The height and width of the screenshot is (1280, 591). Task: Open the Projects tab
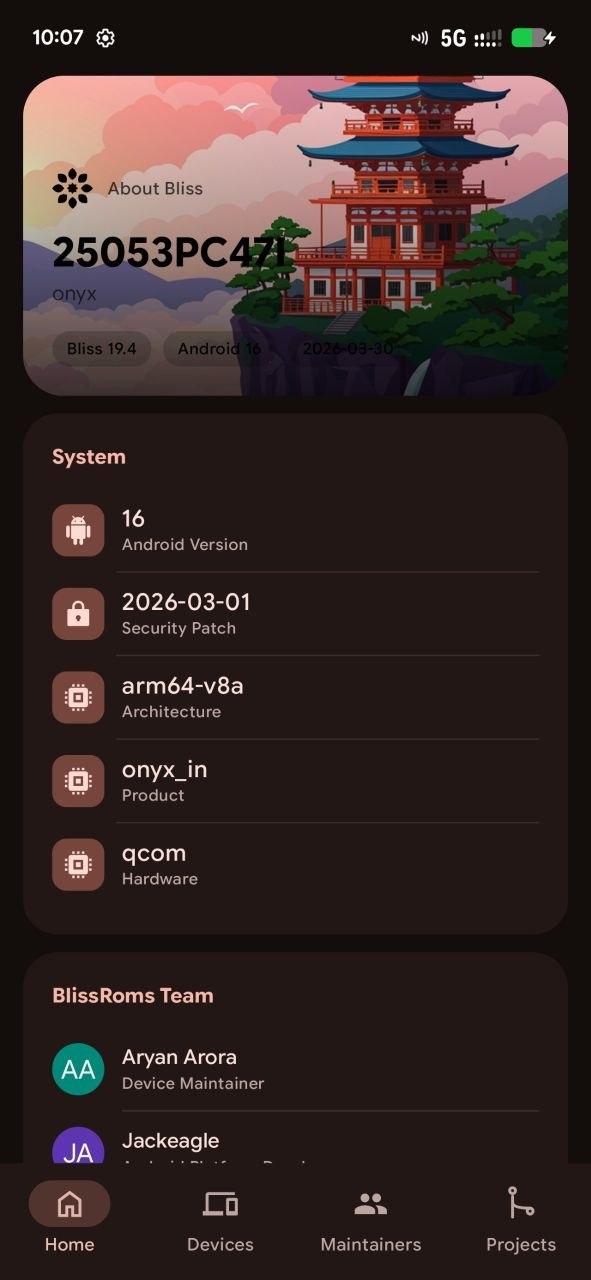tap(520, 1221)
